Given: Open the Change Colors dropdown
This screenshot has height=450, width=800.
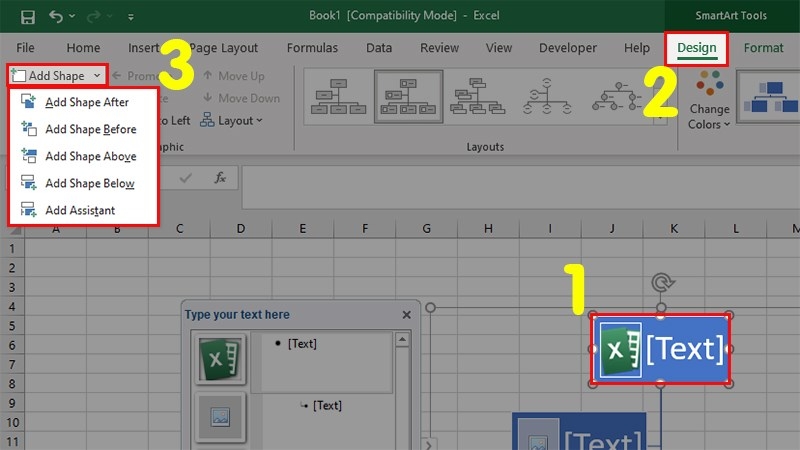Looking at the screenshot, I should pyautogui.click(x=709, y=100).
